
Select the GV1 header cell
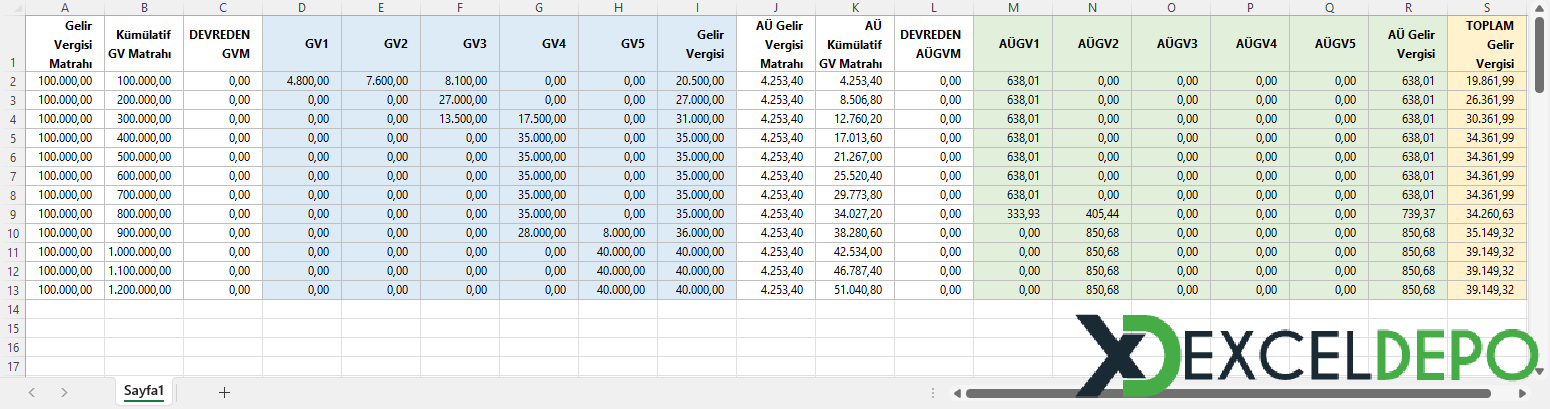302,43
